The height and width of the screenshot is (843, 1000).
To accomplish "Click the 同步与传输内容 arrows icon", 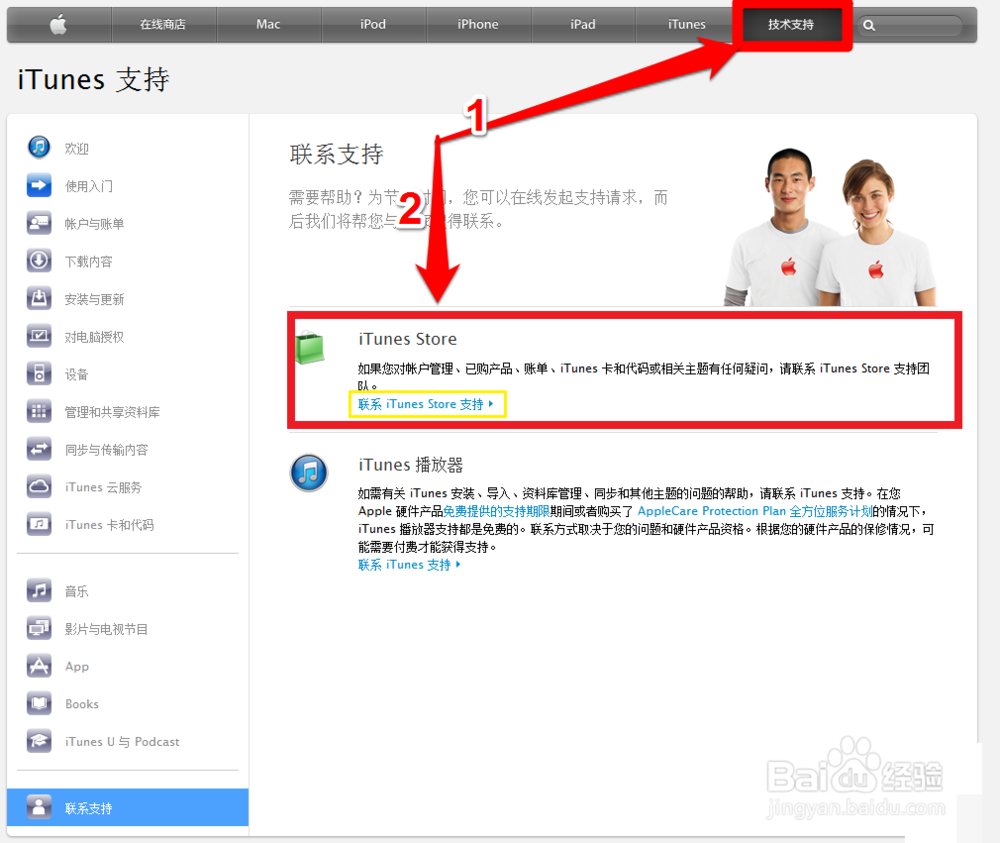I will 39,449.
